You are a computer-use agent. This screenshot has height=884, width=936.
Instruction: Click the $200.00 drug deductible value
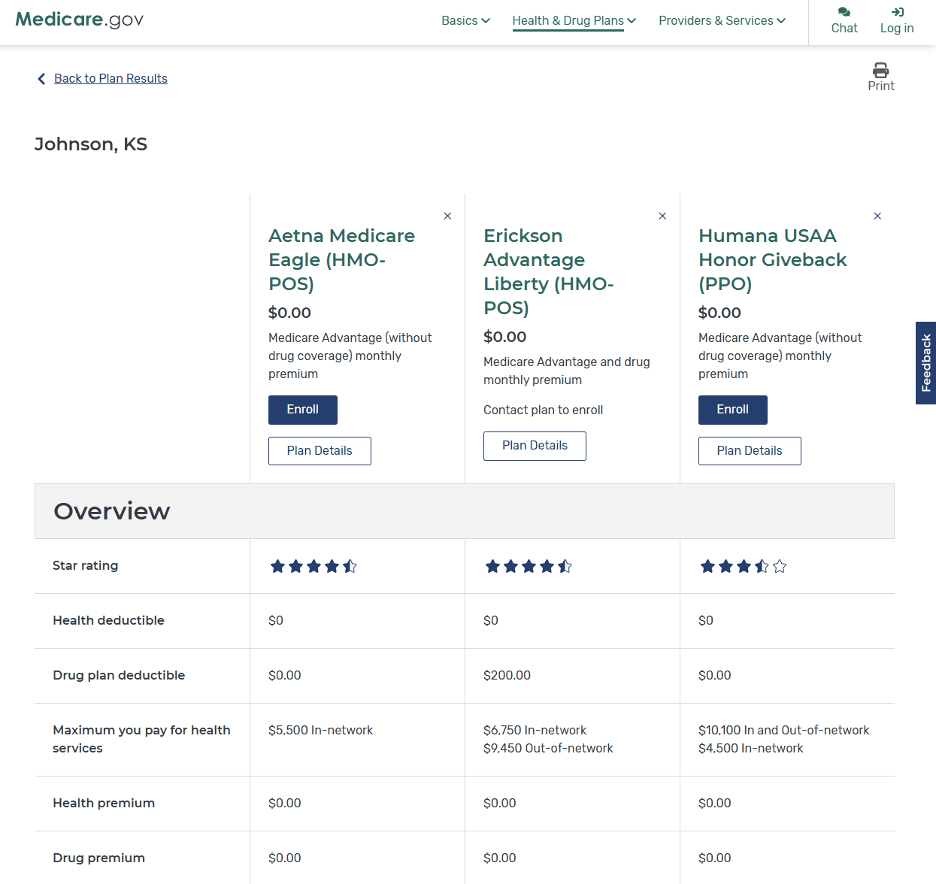tap(507, 675)
